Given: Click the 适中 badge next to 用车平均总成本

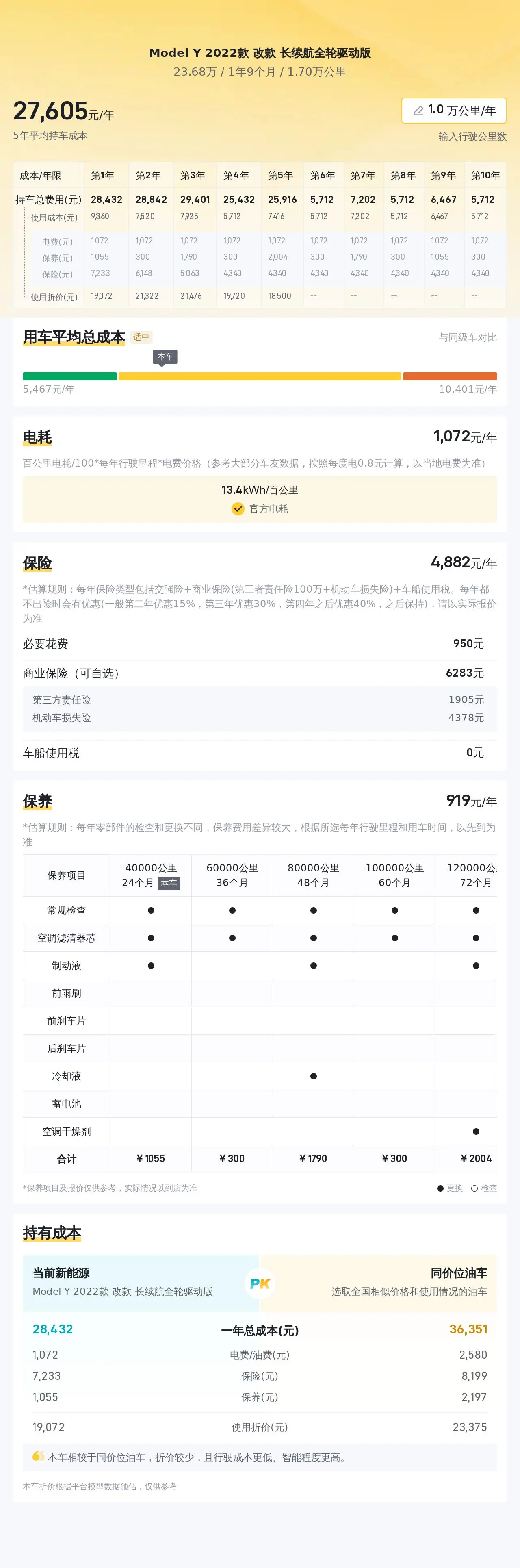Looking at the screenshot, I should 141,337.
